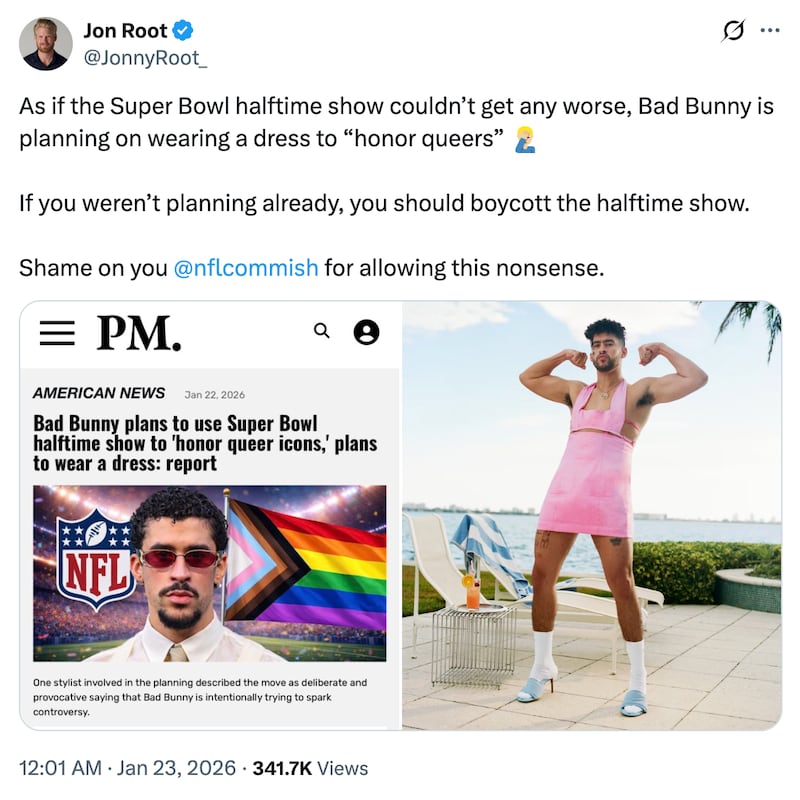Click Jon Root's profile avatar
The image size is (800, 800).
point(46,44)
